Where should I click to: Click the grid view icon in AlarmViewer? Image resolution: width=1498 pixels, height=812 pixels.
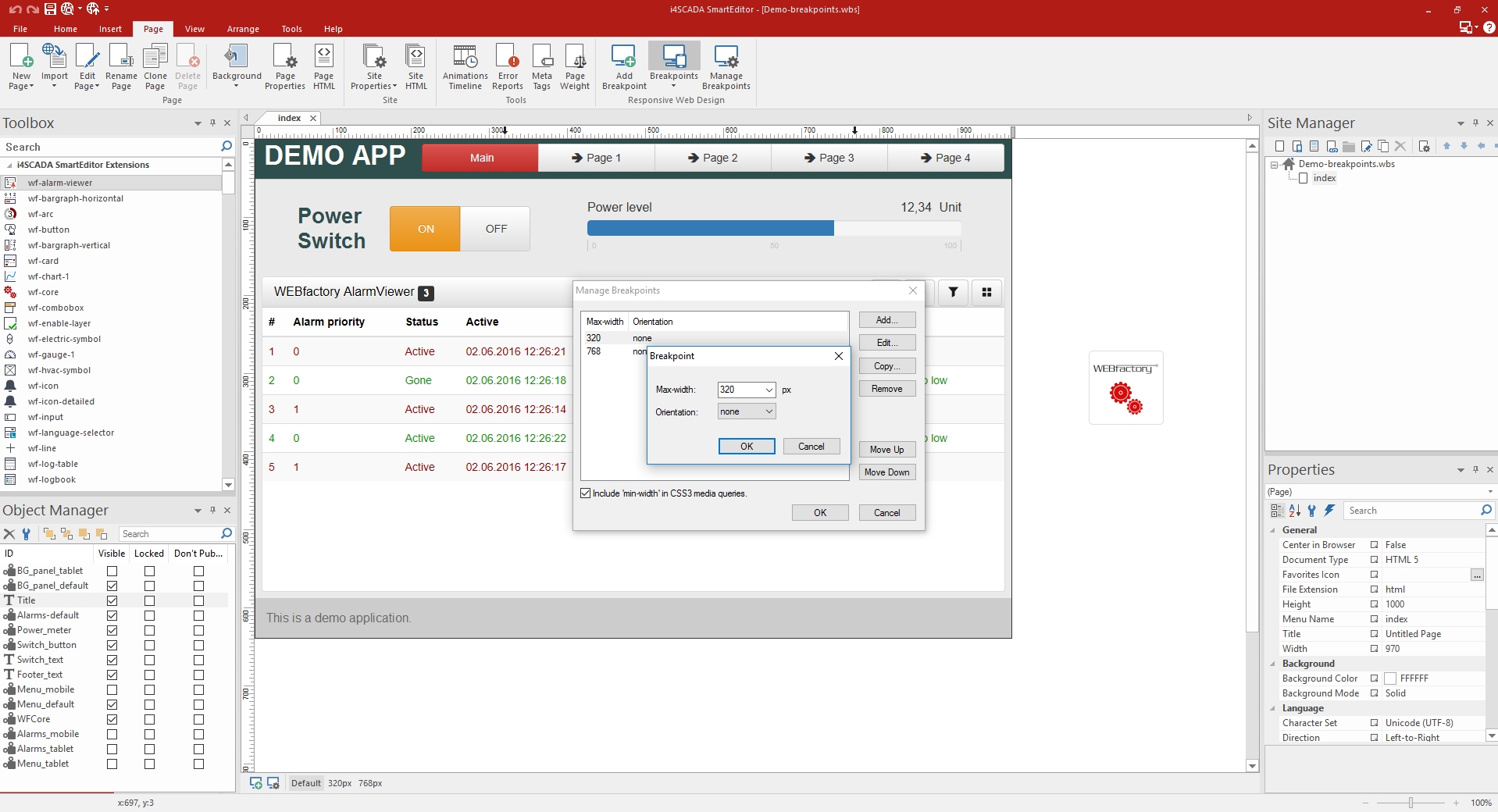click(986, 292)
